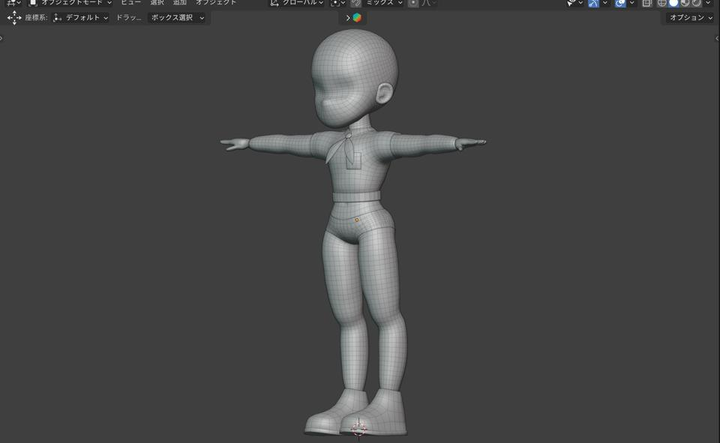Expand the right sidebar arrow
The height and width of the screenshot is (443, 720).
[x=717, y=39]
